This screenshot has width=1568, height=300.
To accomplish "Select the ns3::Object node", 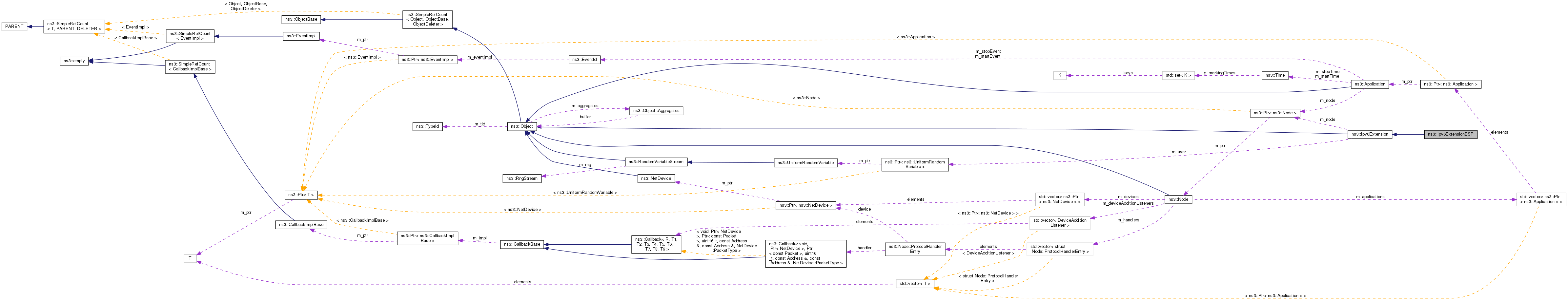I will tap(522, 126).
